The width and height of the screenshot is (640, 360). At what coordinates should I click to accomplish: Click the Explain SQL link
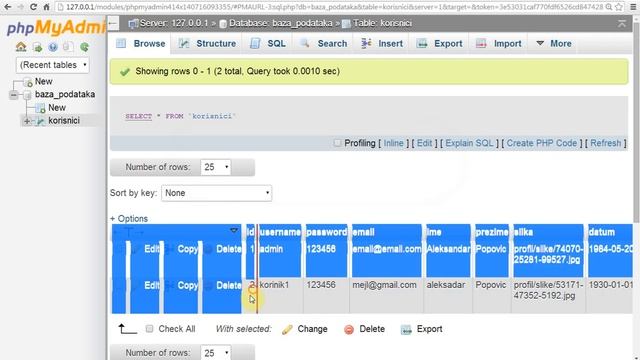pos(469,143)
